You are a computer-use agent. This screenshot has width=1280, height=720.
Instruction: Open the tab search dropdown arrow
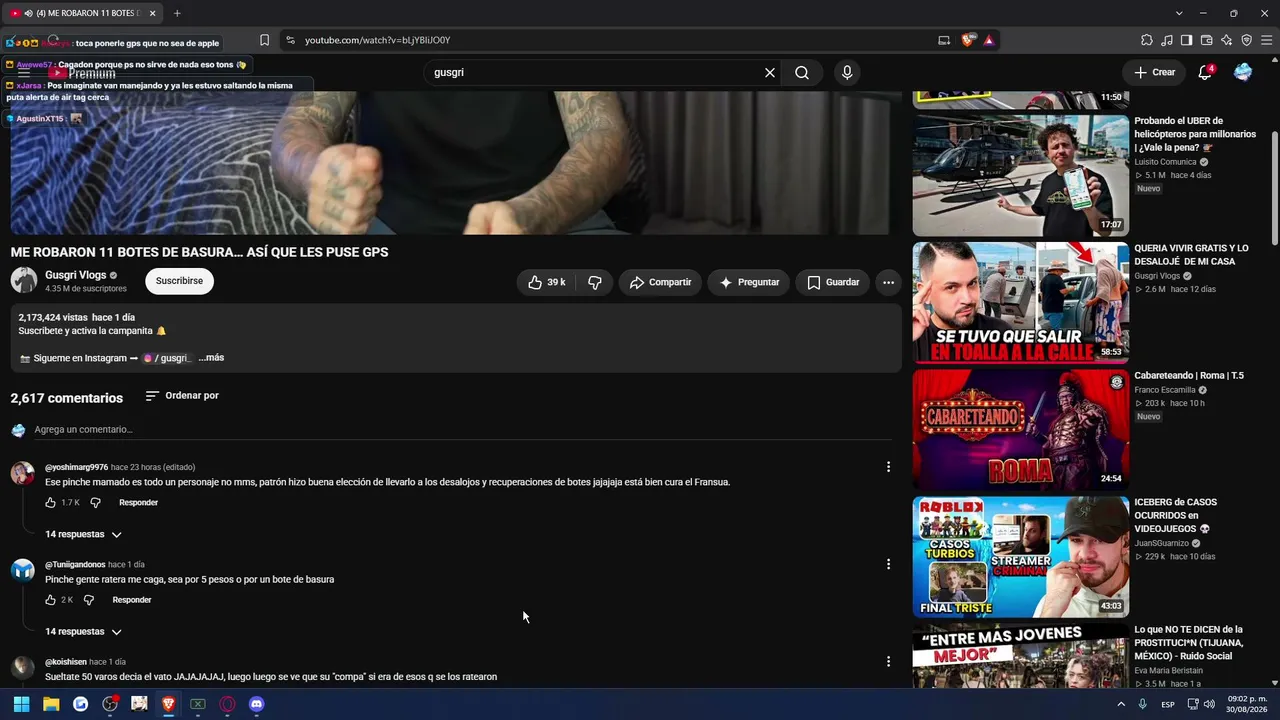point(1179,13)
